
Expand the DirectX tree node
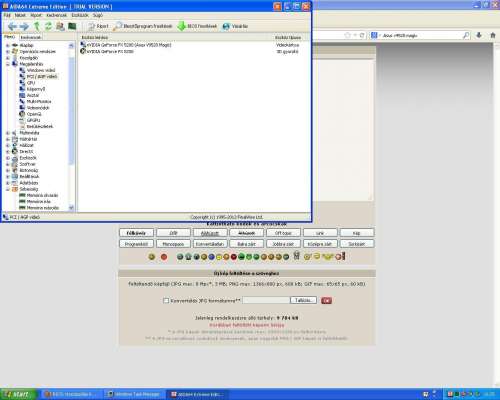(8, 152)
